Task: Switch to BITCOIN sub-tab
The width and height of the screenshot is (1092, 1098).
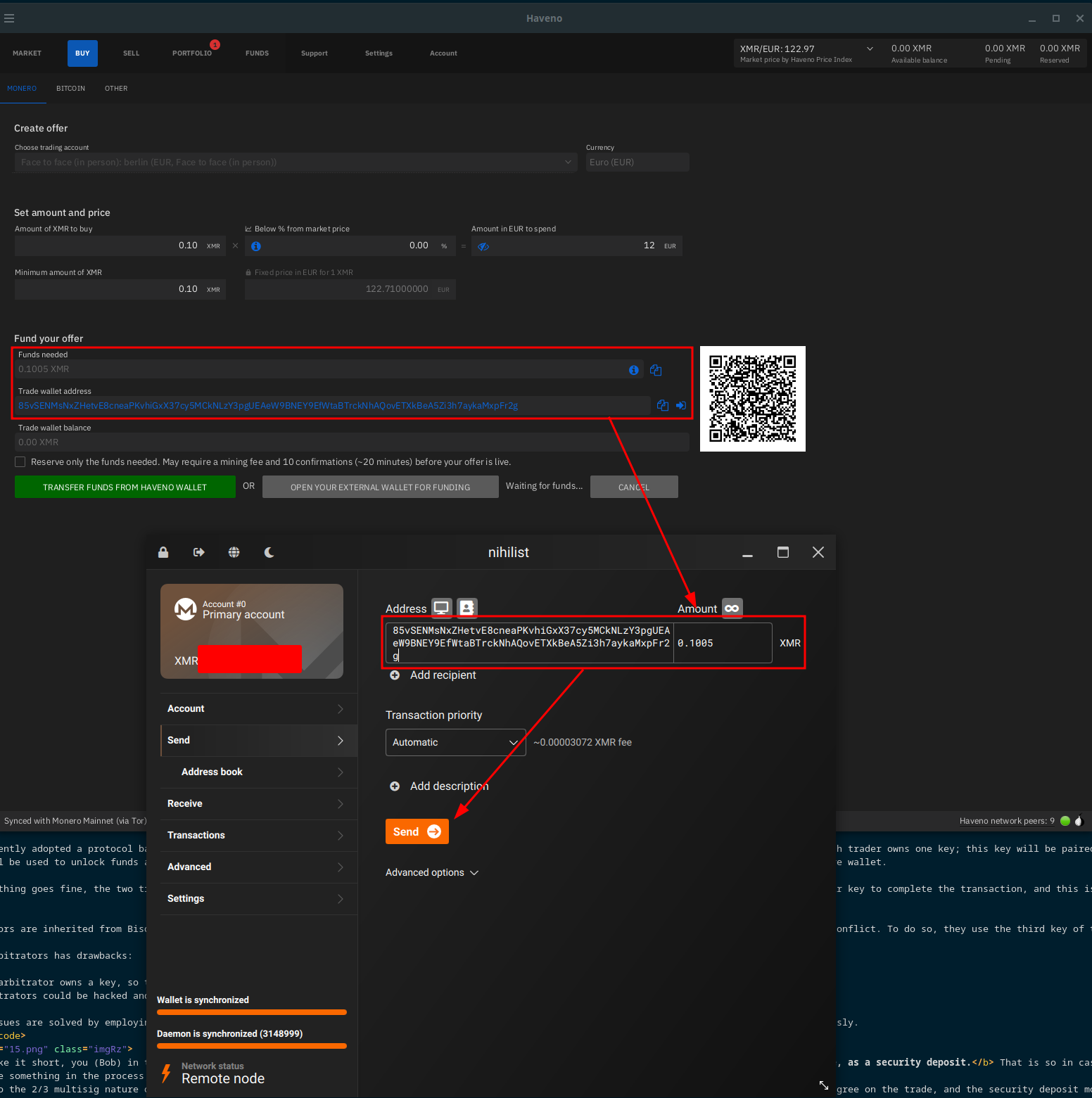Action: tap(70, 89)
